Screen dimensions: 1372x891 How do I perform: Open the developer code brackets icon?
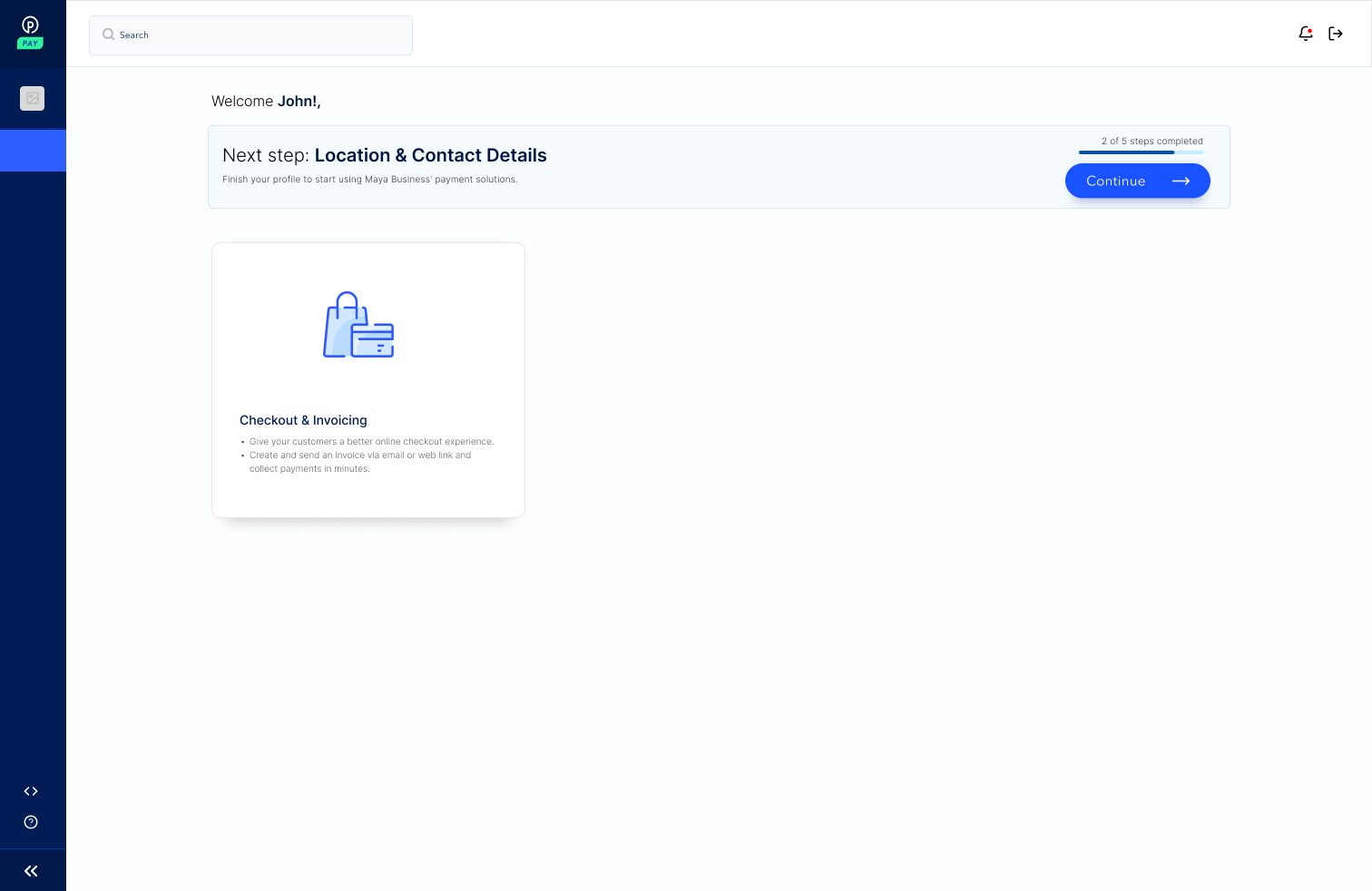coord(31,791)
